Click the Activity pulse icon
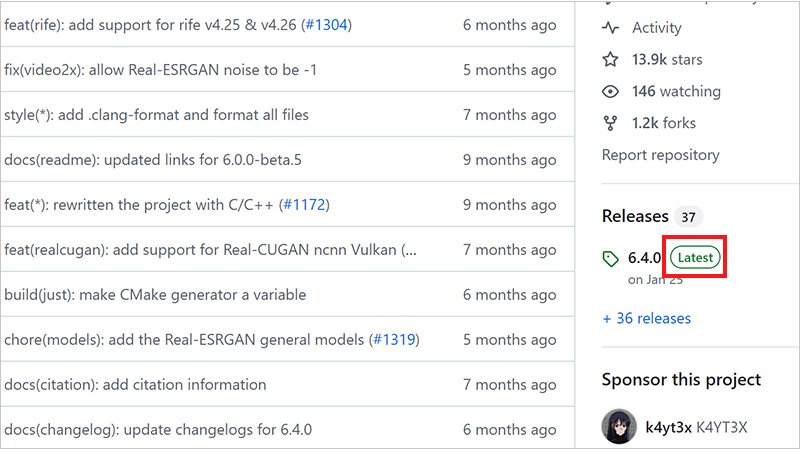Viewport: 800px width, 468px height. click(x=610, y=28)
